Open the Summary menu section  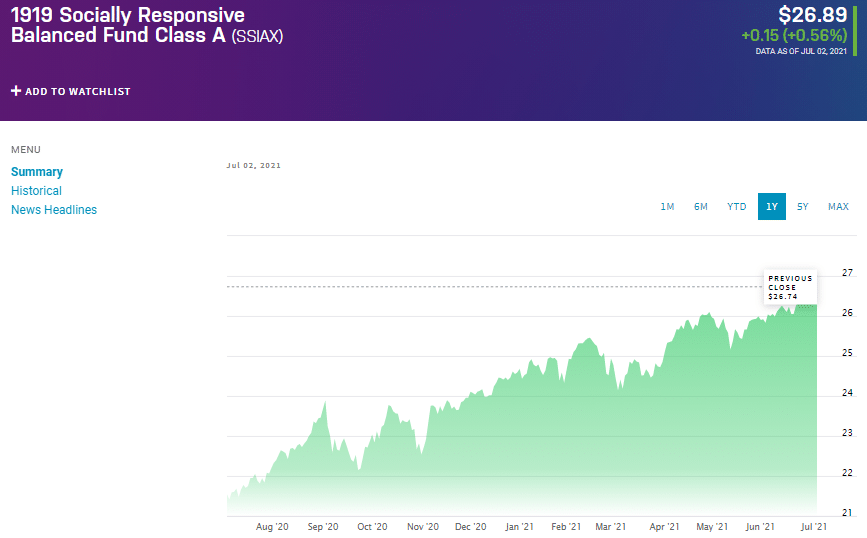[x=37, y=172]
